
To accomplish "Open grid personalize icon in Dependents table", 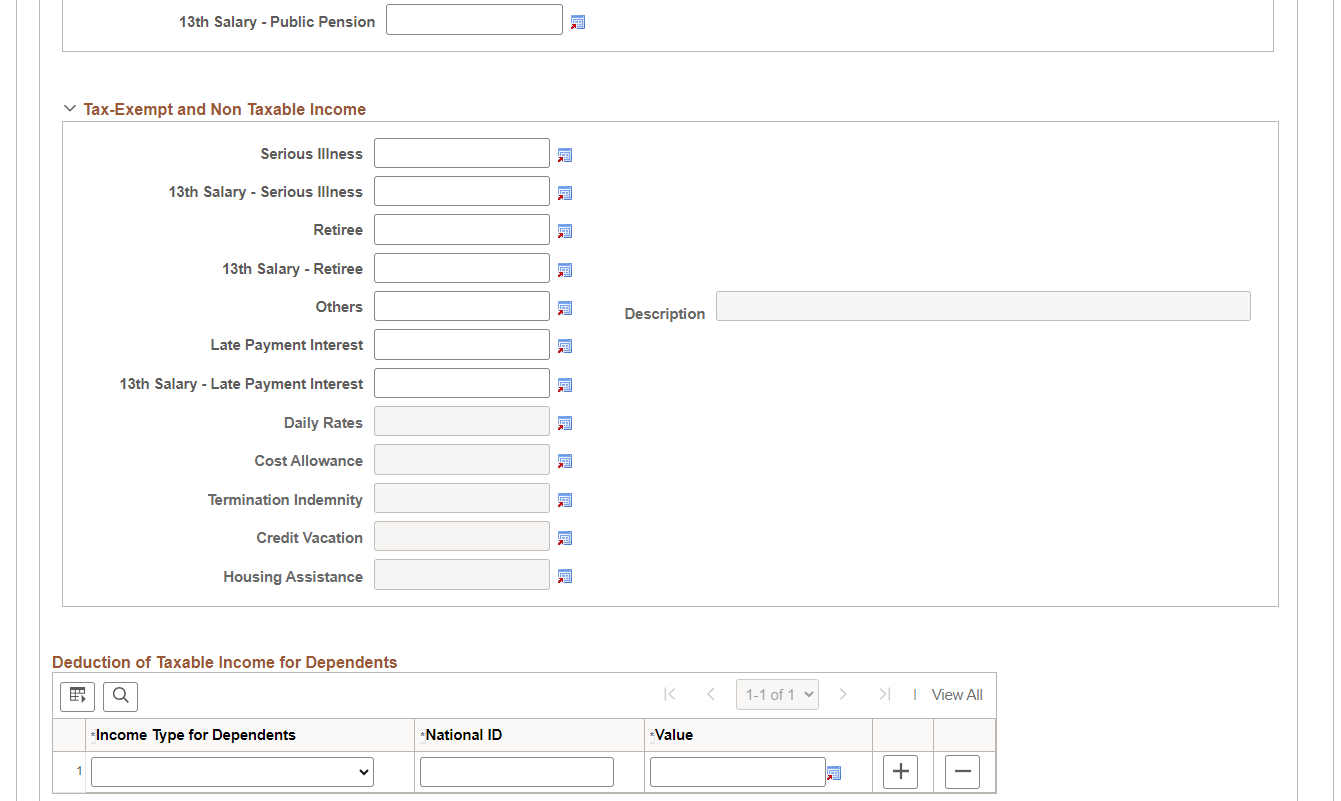I will [x=77, y=696].
